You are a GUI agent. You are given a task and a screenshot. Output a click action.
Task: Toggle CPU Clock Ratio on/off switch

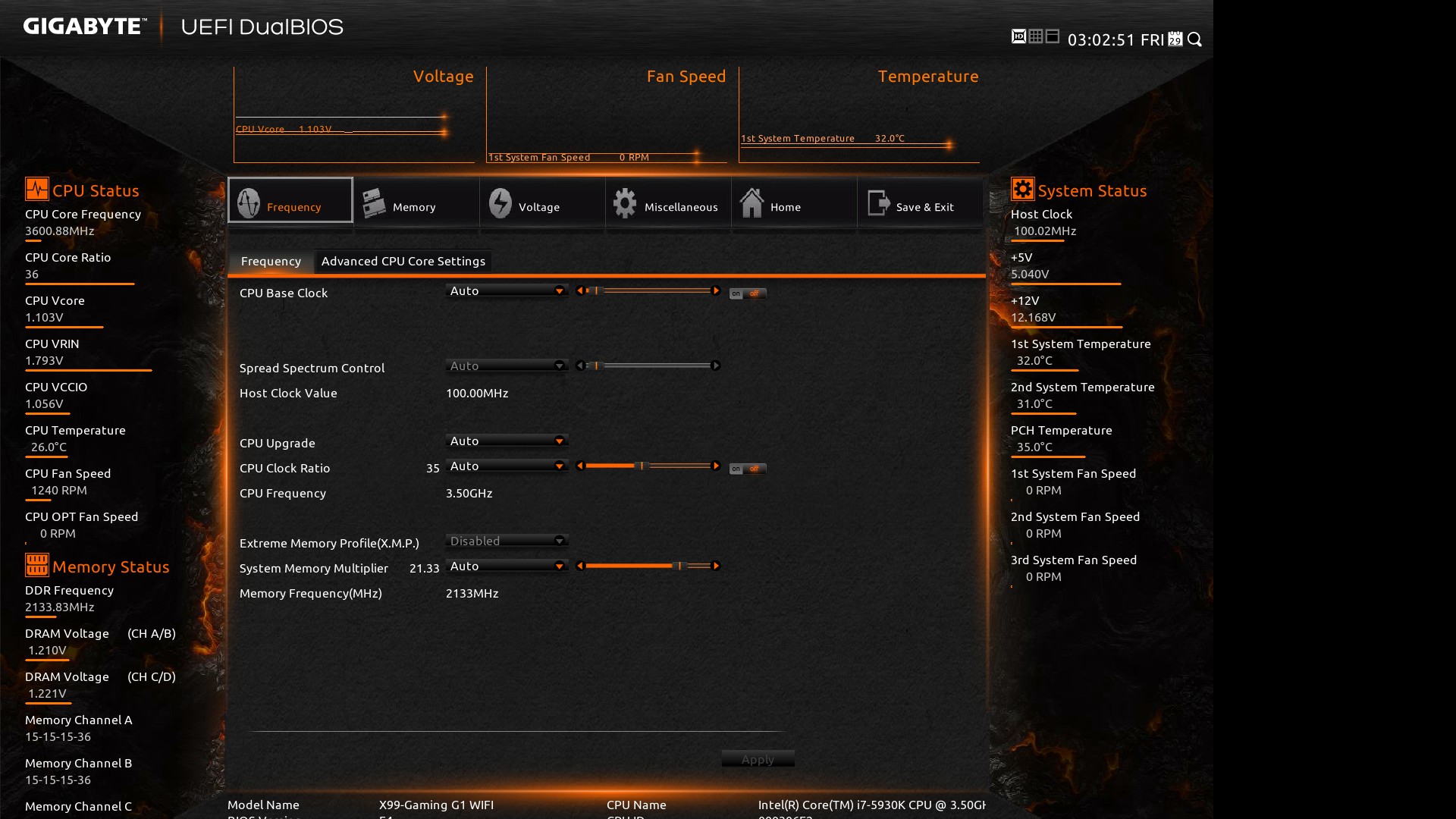point(748,469)
